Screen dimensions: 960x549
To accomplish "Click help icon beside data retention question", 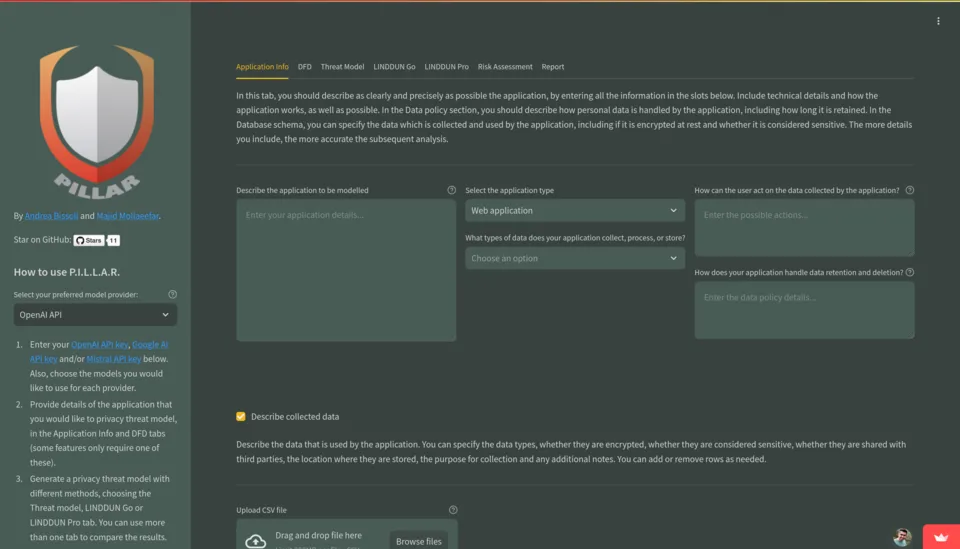I will click(910, 272).
